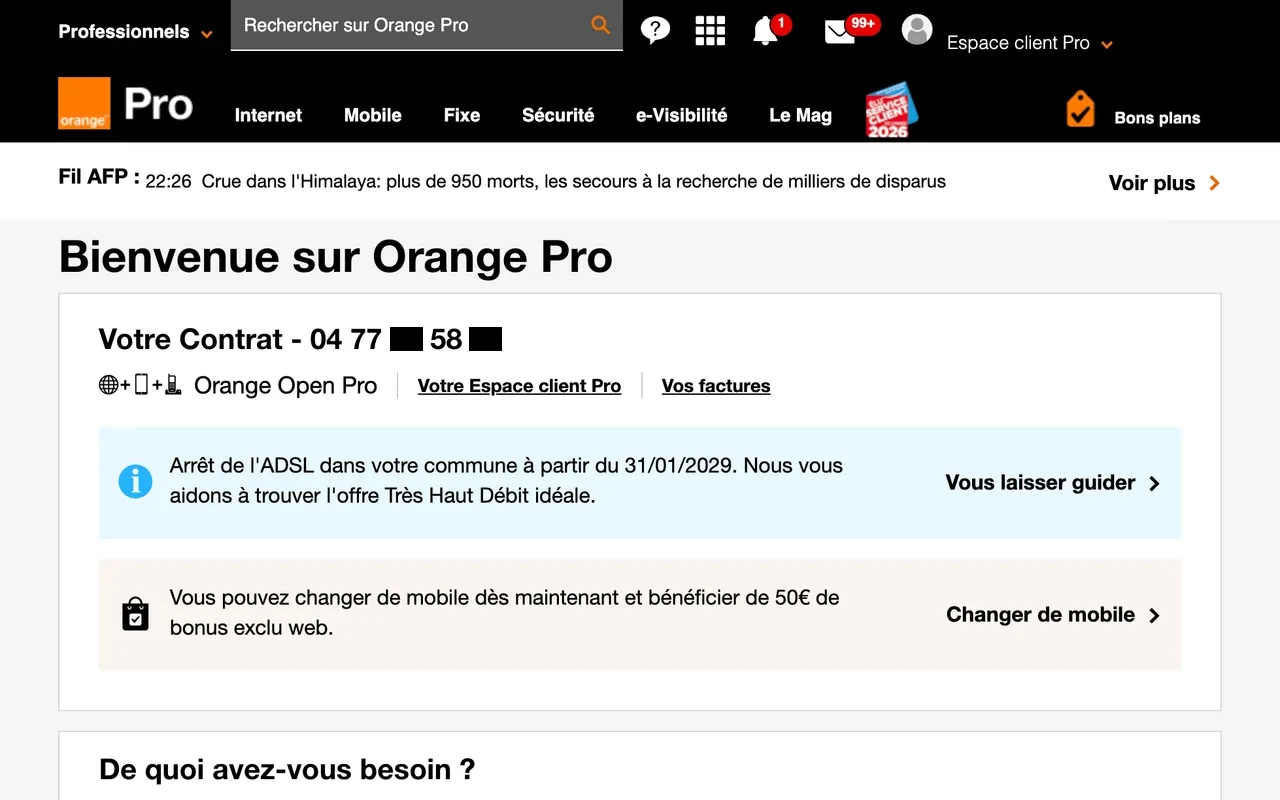Click the orange search magnifier icon
The height and width of the screenshot is (800, 1280).
click(600, 25)
